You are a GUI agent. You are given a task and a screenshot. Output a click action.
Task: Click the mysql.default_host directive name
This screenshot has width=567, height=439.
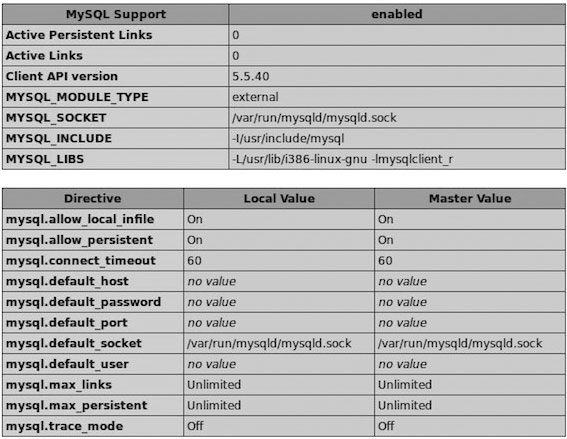(67, 281)
